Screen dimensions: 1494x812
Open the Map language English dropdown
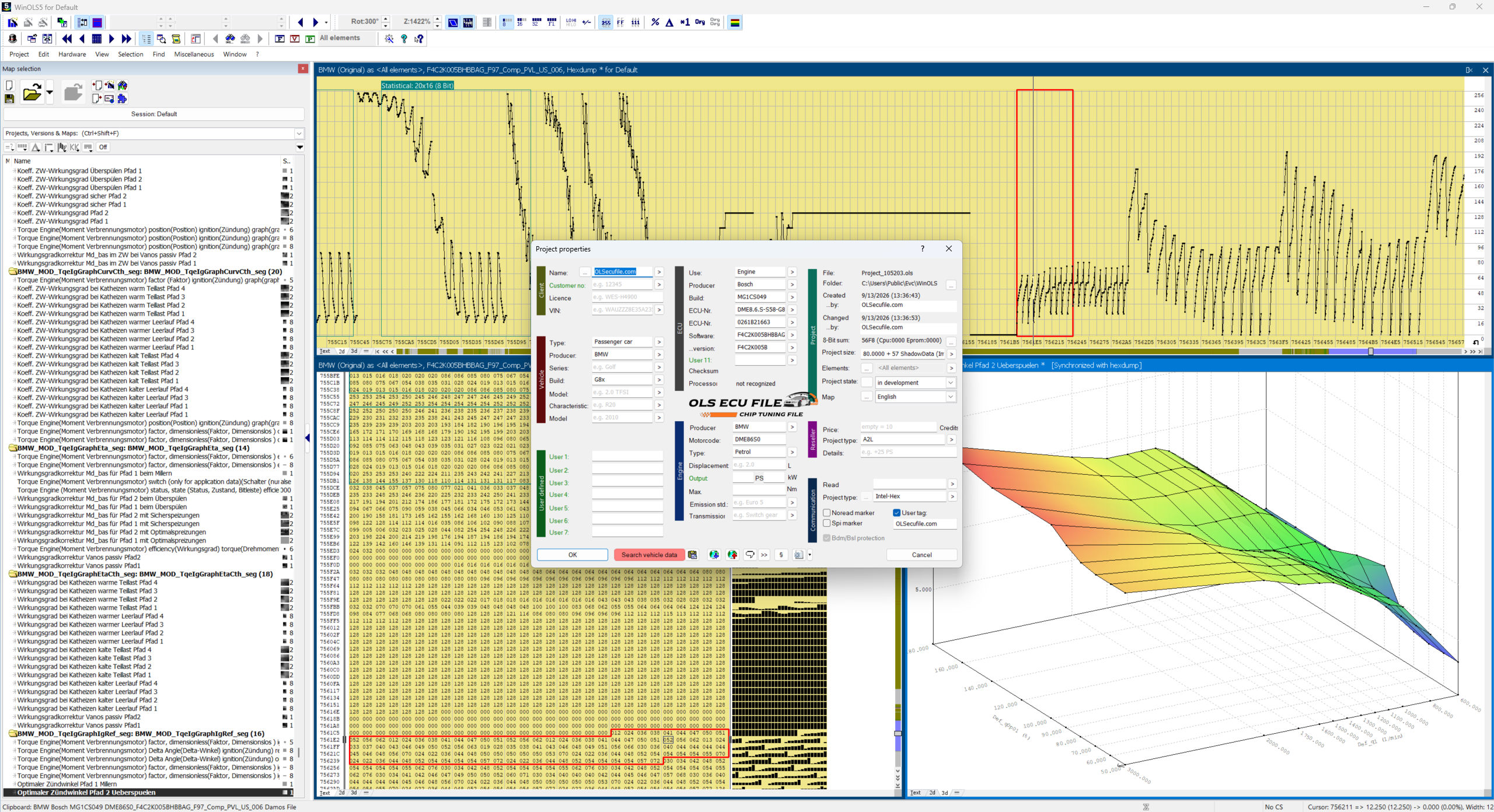coord(951,397)
